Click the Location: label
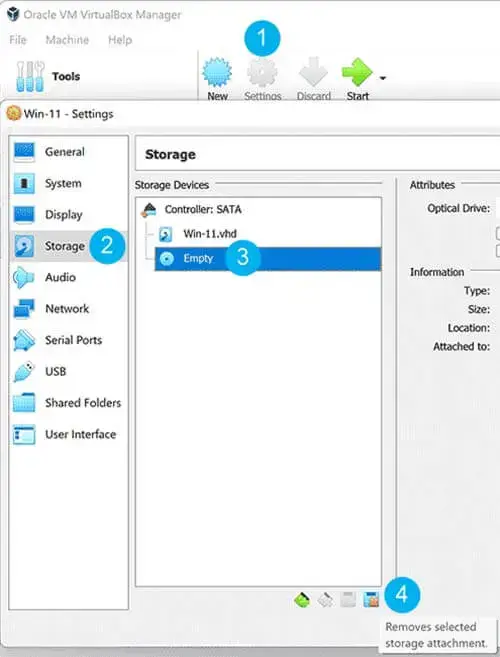Image resolution: width=500 pixels, height=657 pixels. tap(469, 328)
